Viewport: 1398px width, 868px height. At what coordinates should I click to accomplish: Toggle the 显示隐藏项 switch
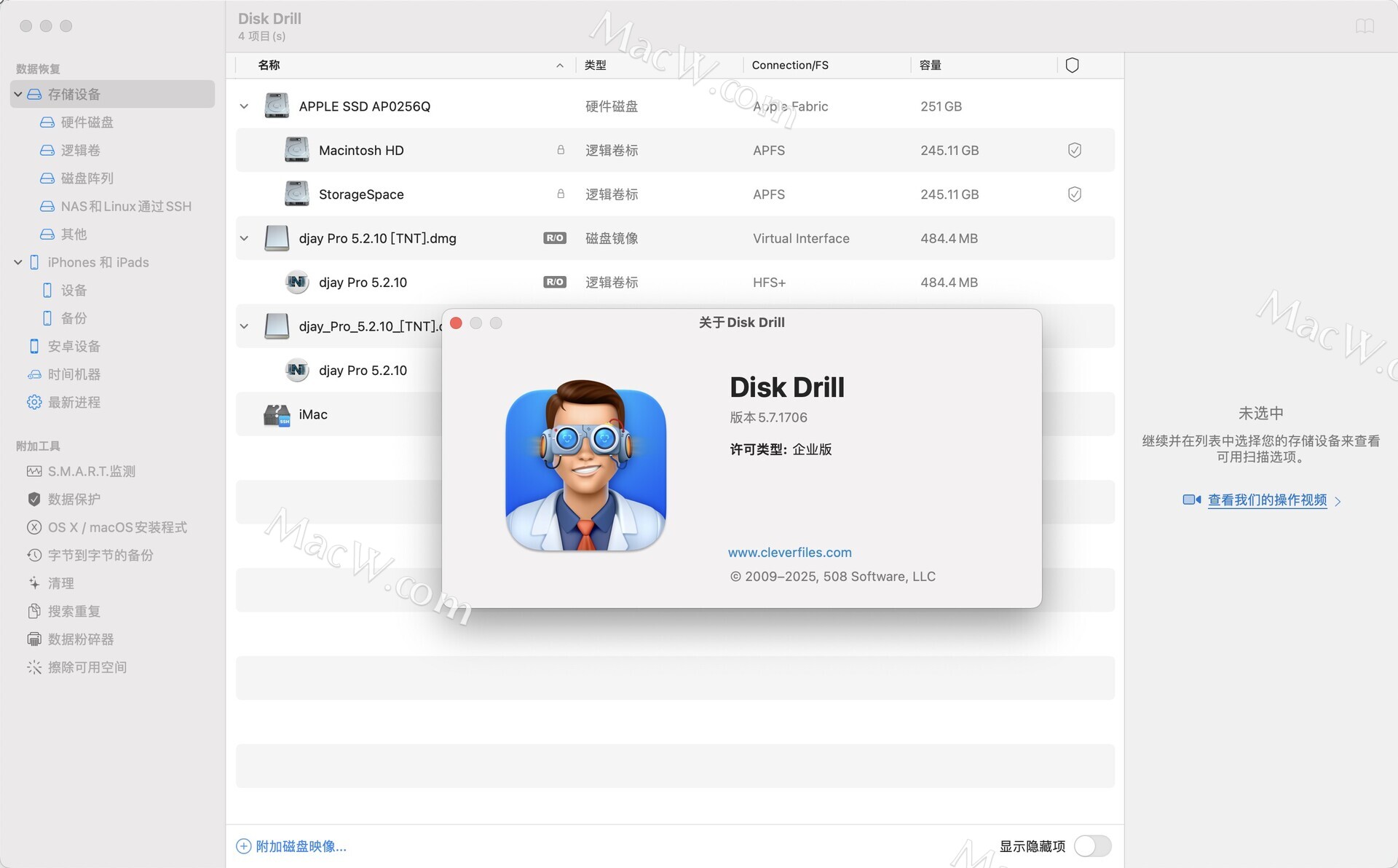(1092, 846)
